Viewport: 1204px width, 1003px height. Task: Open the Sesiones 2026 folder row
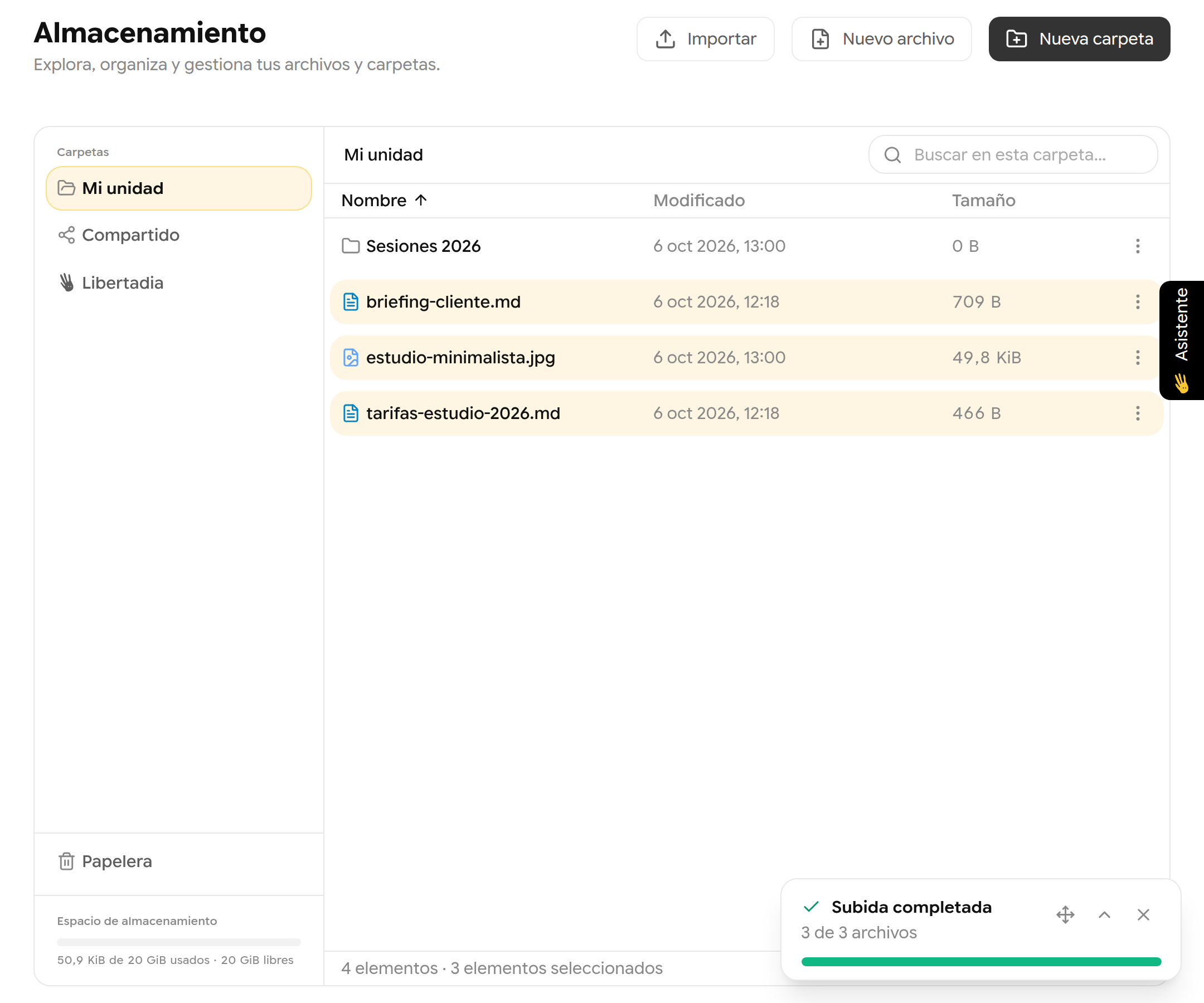coord(746,246)
